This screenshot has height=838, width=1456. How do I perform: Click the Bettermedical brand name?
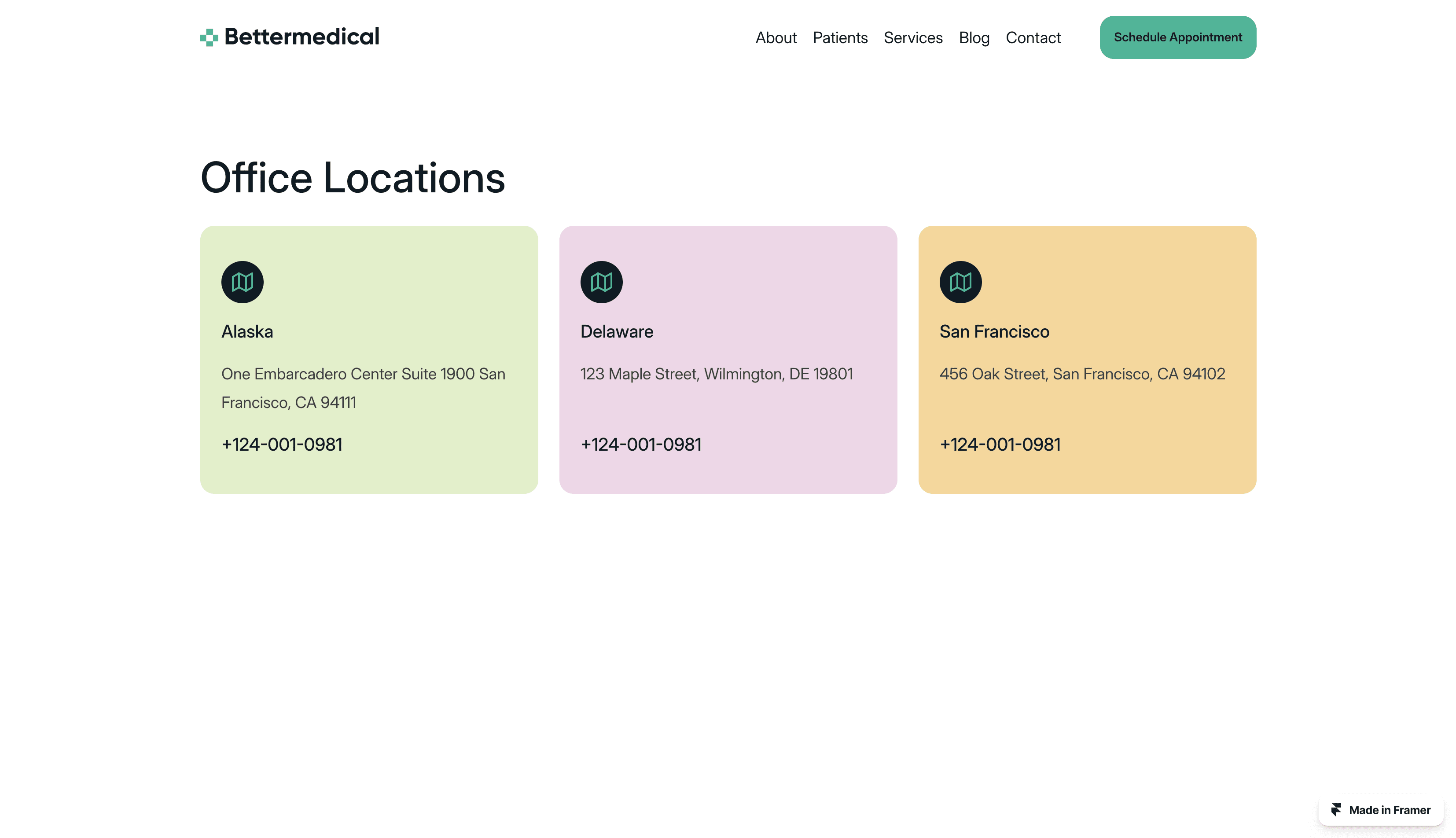coord(301,37)
